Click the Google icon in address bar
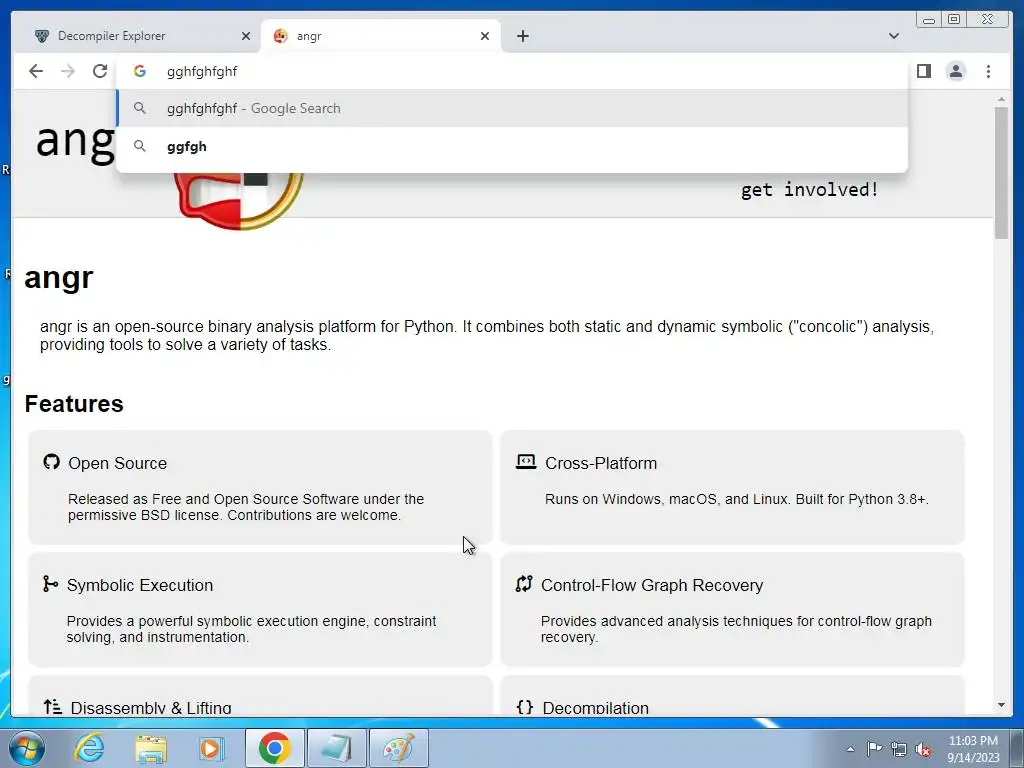The image size is (1024, 768). (x=140, y=71)
